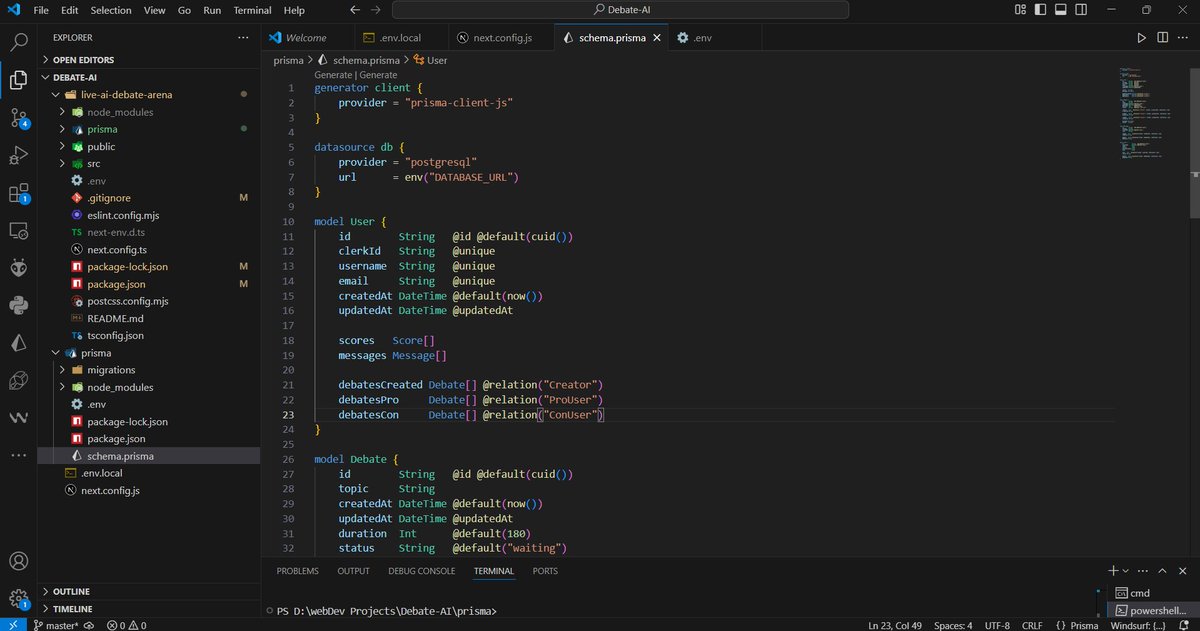Run the file with play button

[x=1141, y=37]
